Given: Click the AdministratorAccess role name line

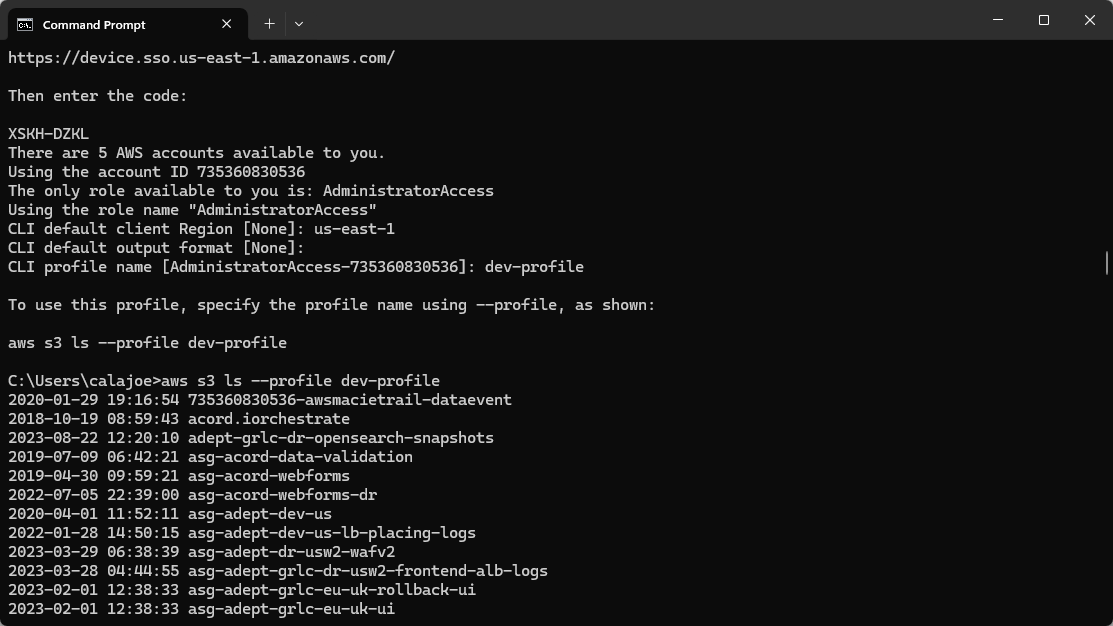Looking at the screenshot, I should (192, 210).
